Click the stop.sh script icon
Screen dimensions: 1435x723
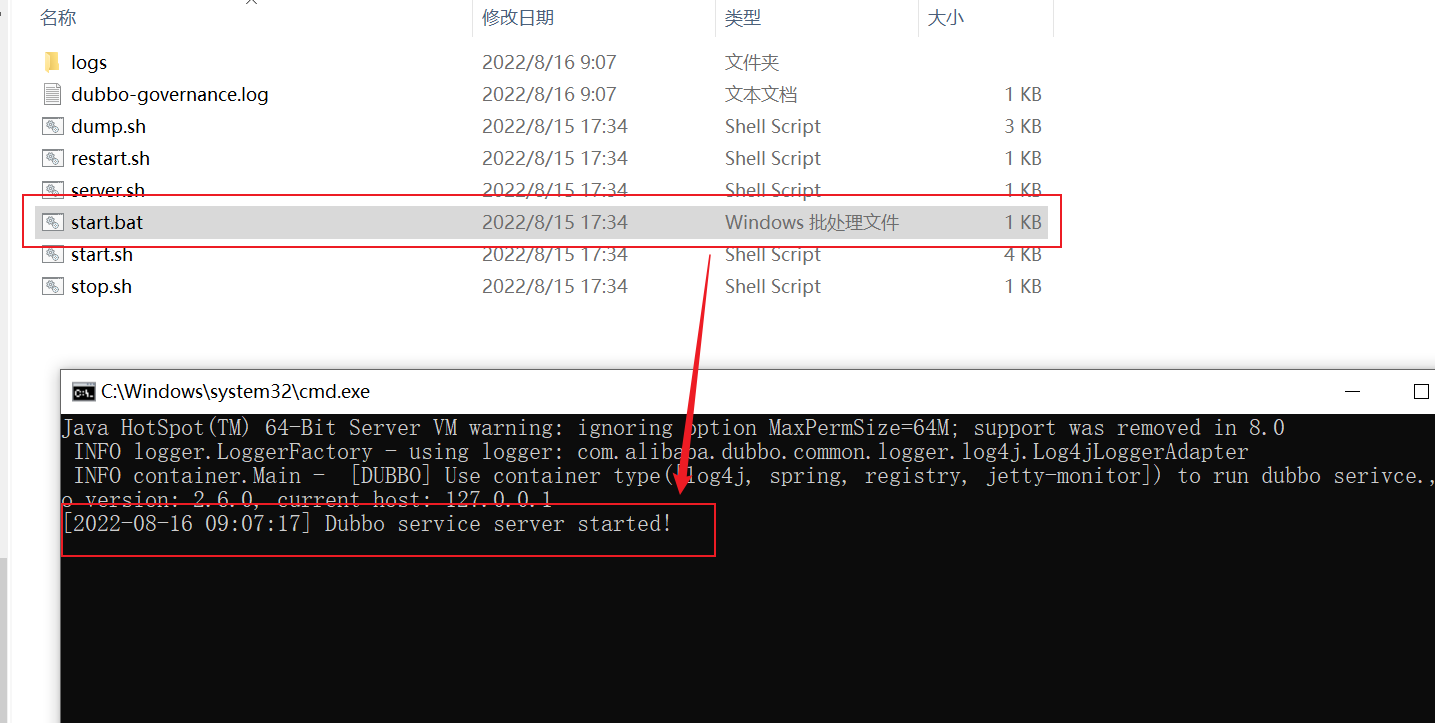[x=53, y=286]
